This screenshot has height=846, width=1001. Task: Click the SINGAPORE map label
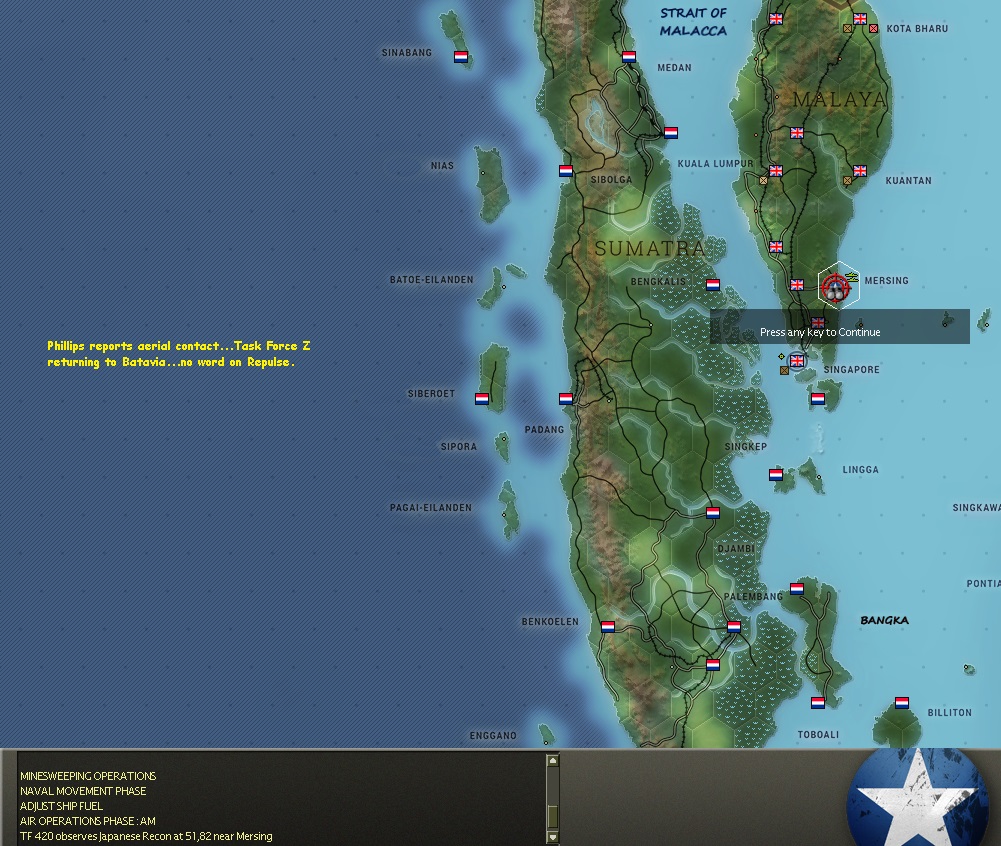coord(852,370)
